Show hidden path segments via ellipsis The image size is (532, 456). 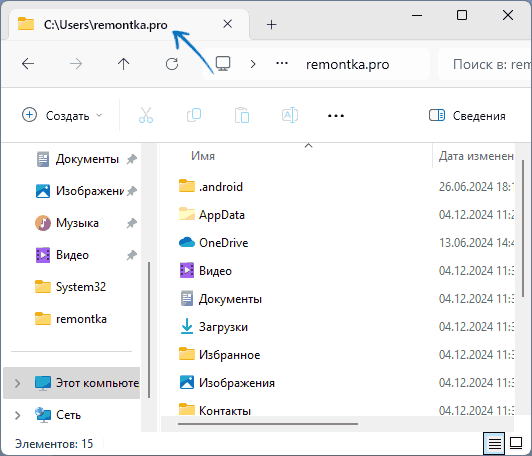tap(282, 63)
